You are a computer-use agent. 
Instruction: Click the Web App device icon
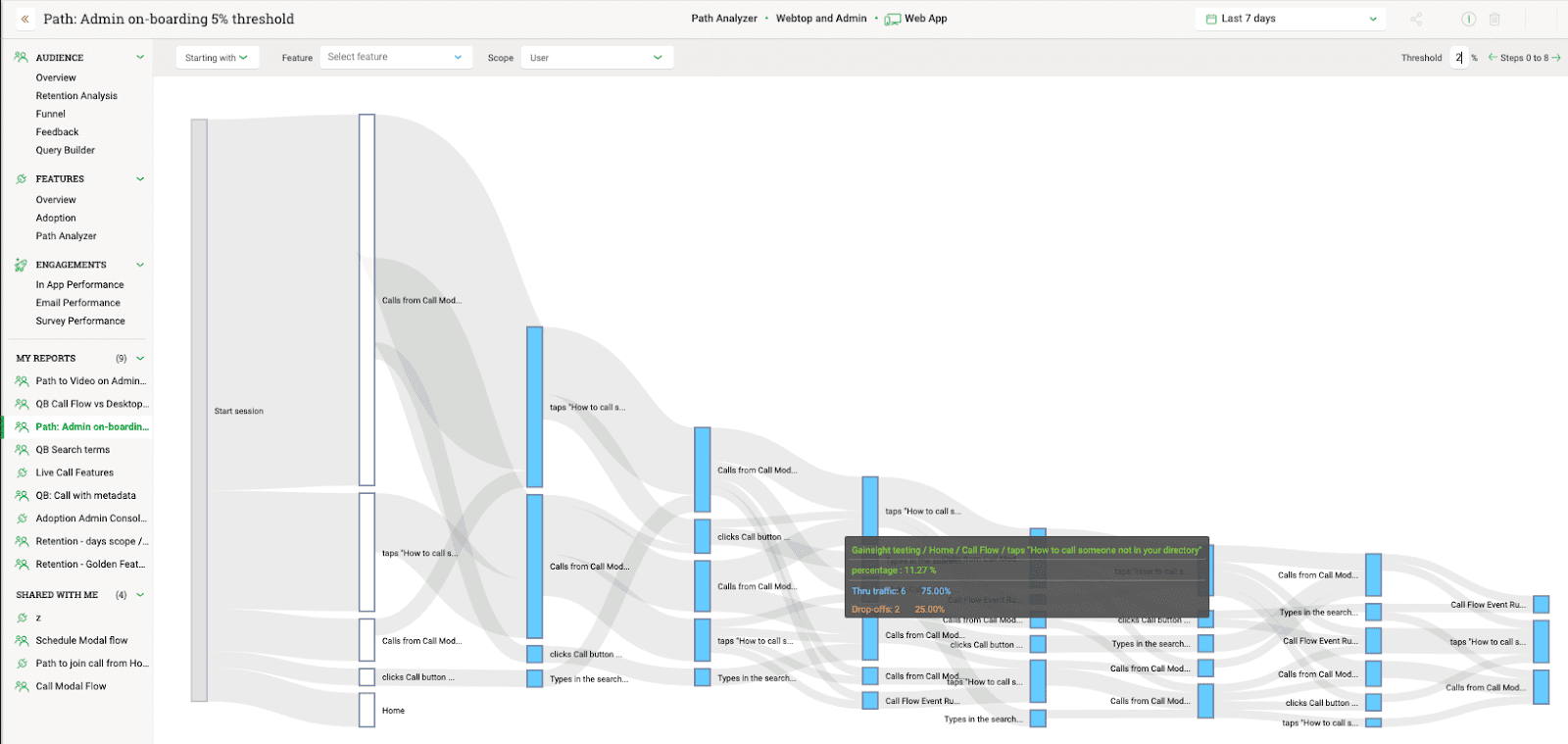point(892,19)
